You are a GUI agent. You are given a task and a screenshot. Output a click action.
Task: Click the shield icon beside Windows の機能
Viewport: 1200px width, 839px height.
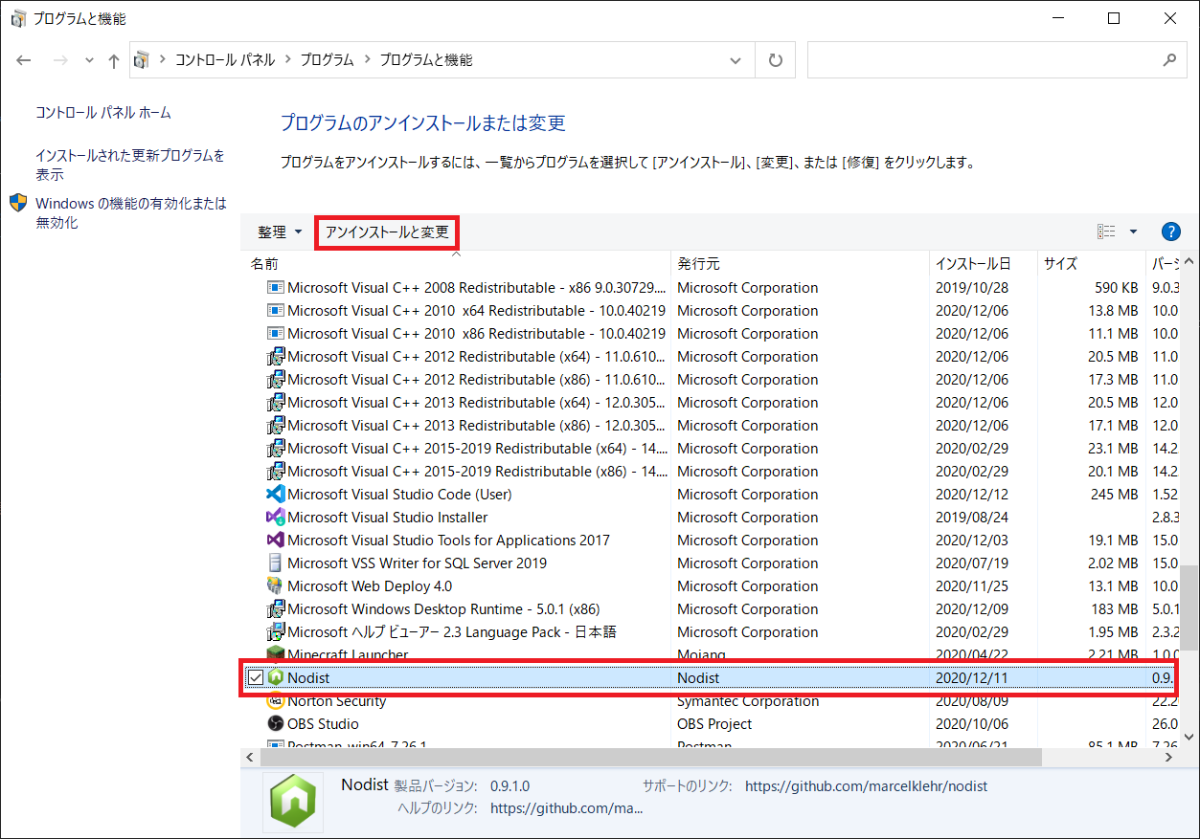(19, 203)
